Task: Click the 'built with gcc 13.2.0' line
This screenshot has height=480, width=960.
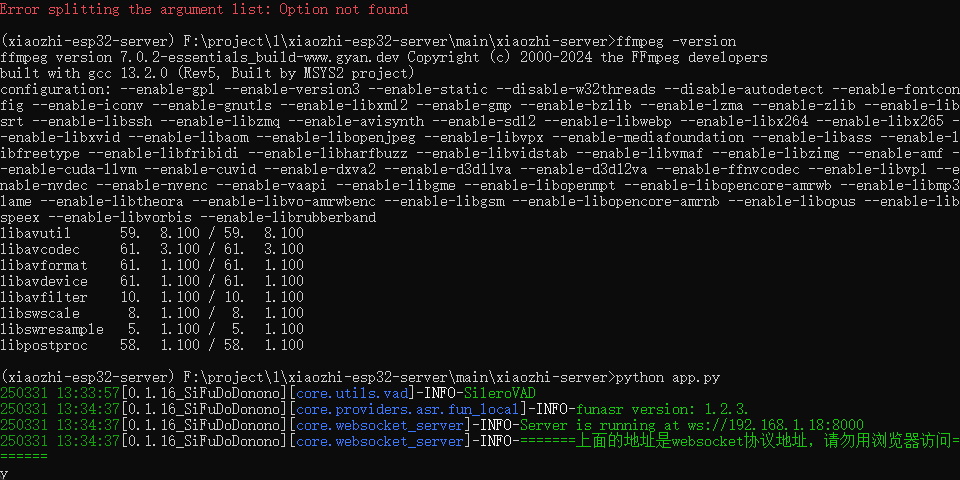Action: 206,73
